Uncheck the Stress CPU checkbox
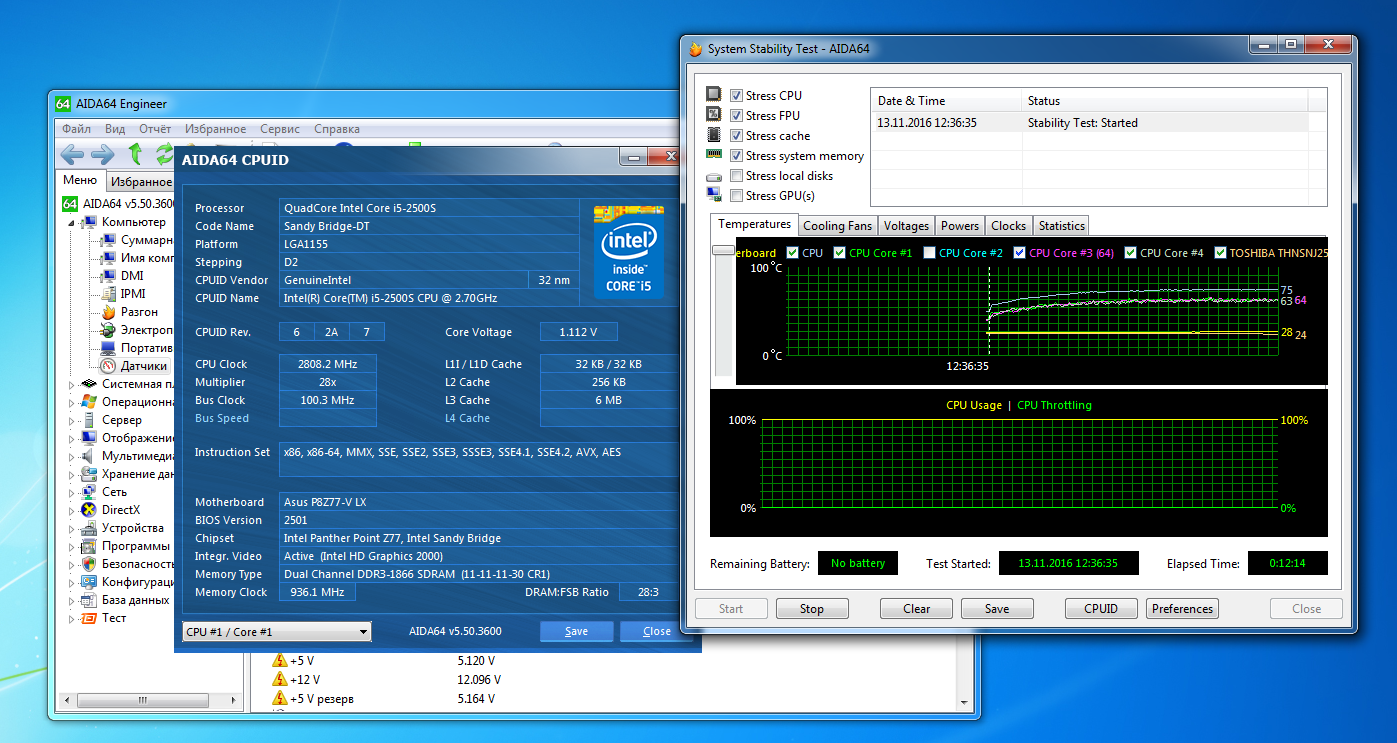 click(x=737, y=96)
